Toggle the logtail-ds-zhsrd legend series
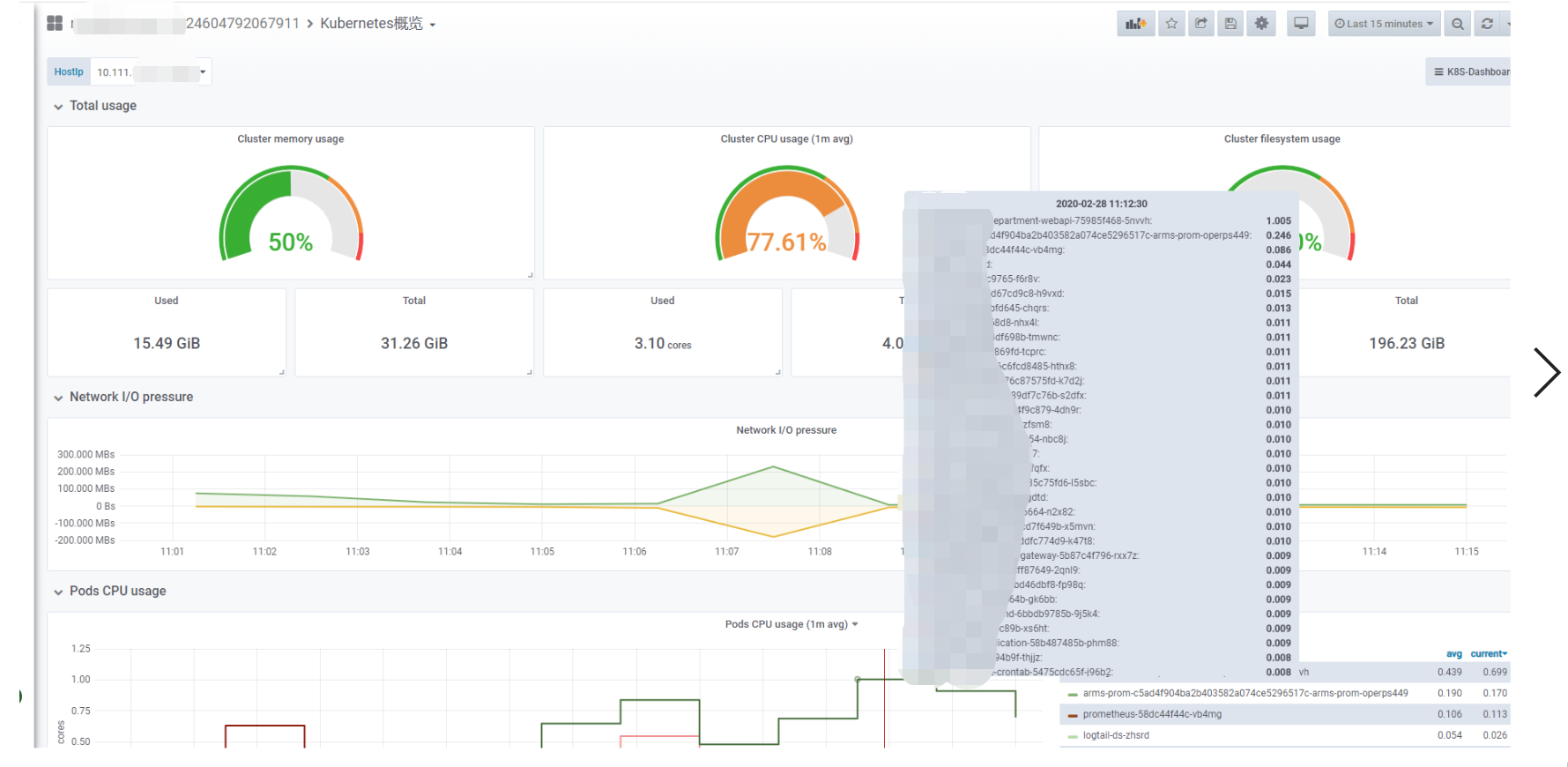The width and height of the screenshot is (1568, 767). 1116,736
